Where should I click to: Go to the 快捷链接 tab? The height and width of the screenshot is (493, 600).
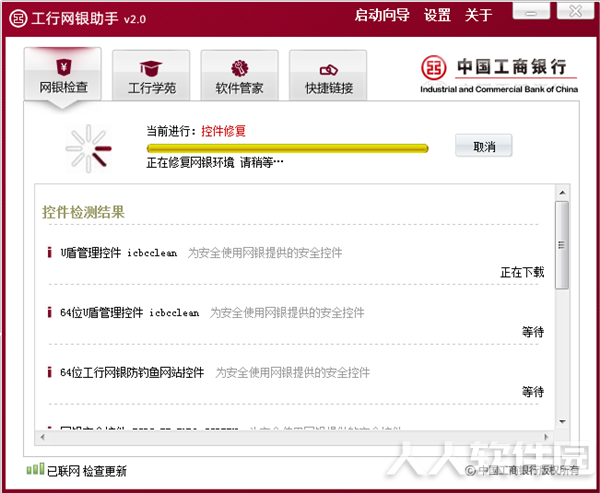click(328, 75)
